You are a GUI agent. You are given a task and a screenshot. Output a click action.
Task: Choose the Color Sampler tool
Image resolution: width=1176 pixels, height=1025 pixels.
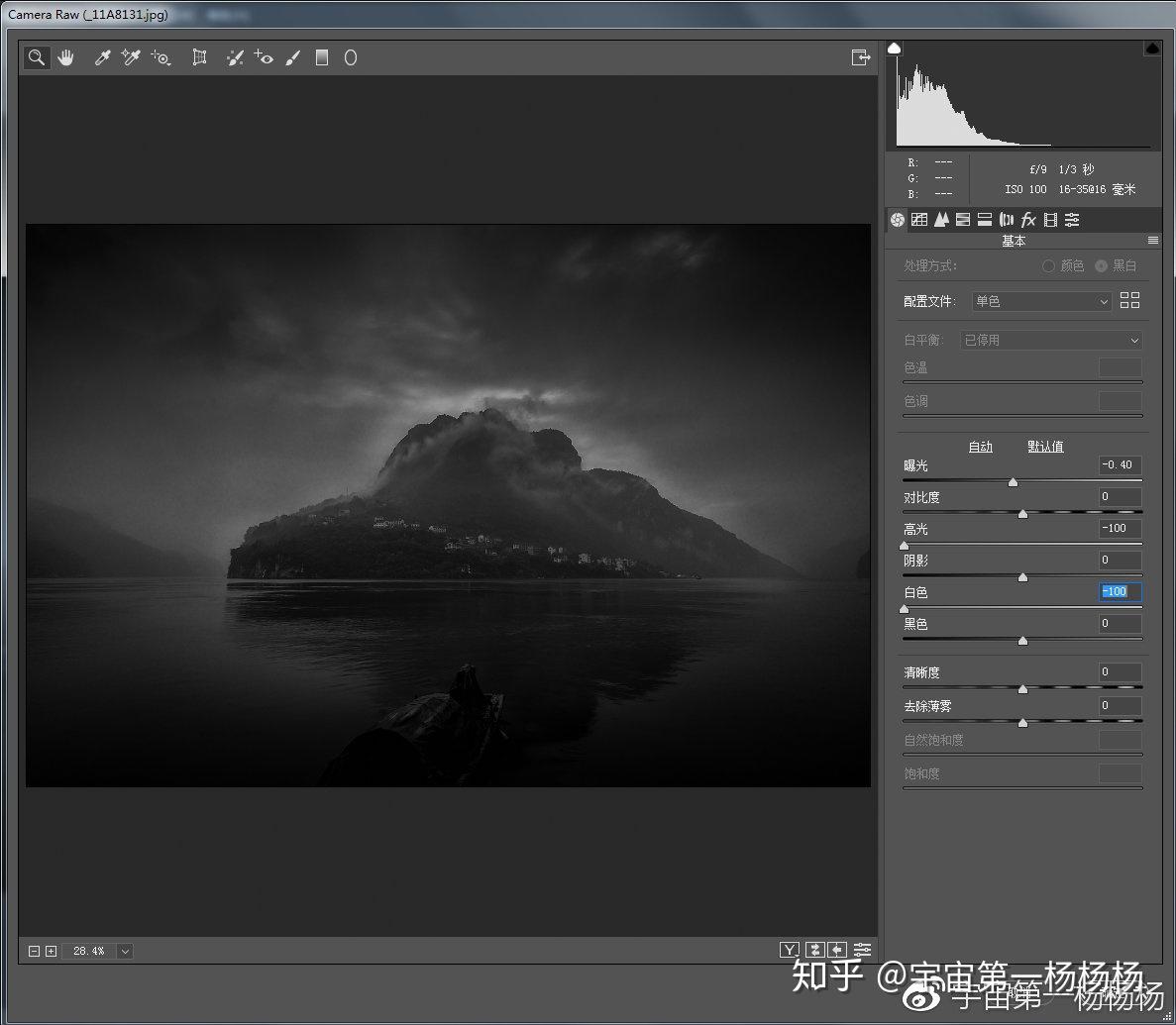[131, 57]
